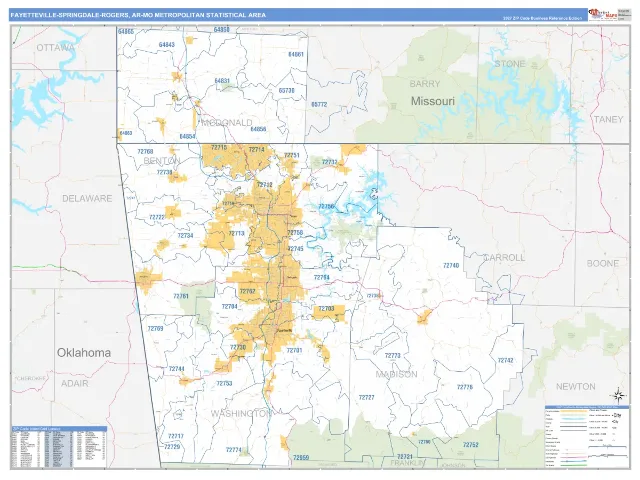Select the BARRY county label

(x=424, y=84)
